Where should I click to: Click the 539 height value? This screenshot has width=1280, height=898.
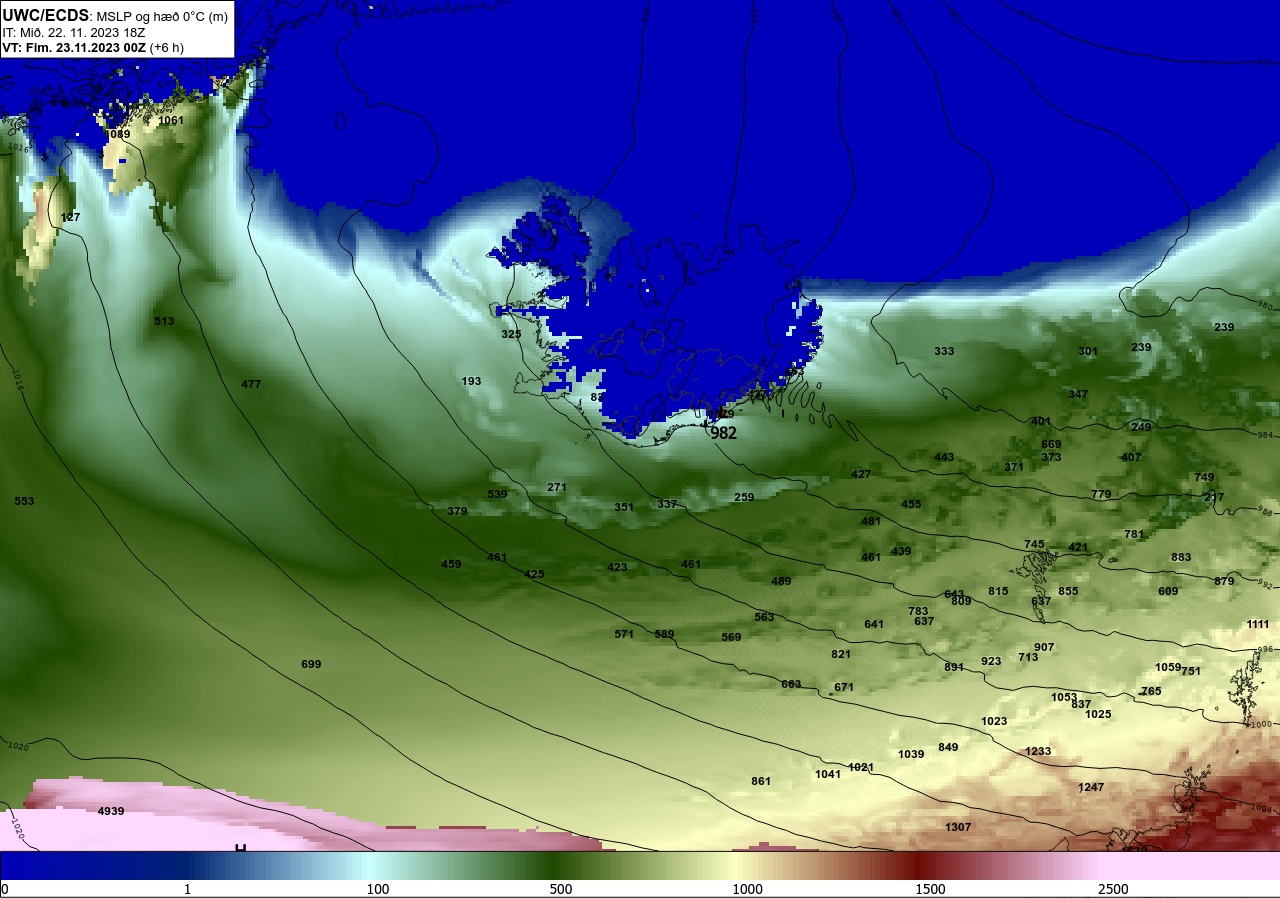pyautogui.click(x=497, y=494)
